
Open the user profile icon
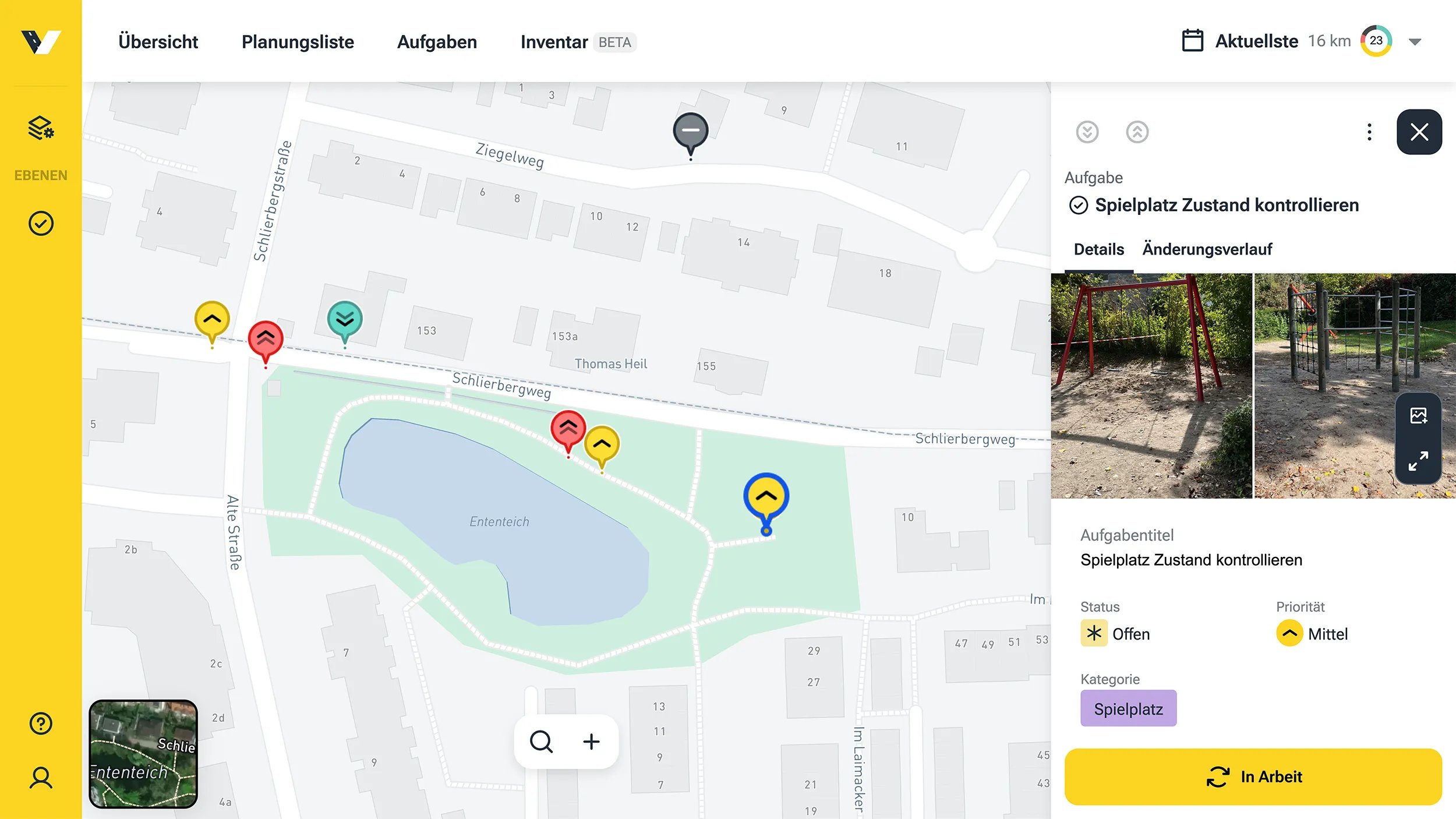[41, 778]
